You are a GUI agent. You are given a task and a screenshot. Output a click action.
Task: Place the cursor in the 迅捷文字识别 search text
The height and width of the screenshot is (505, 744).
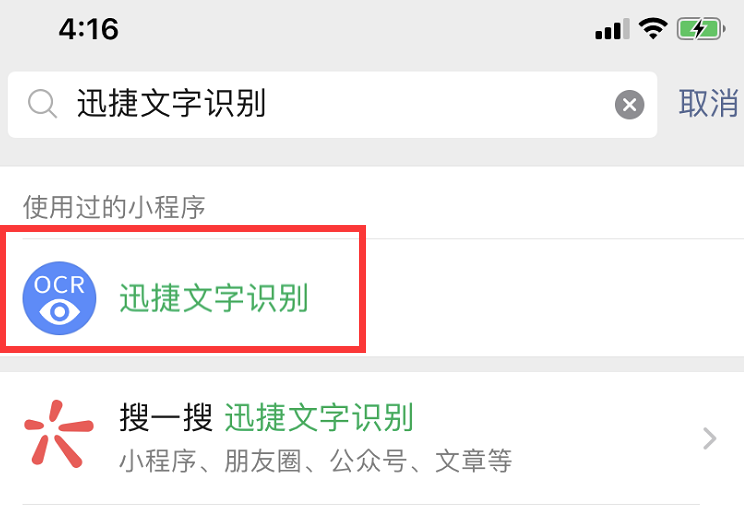pyautogui.click(x=171, y=103)
